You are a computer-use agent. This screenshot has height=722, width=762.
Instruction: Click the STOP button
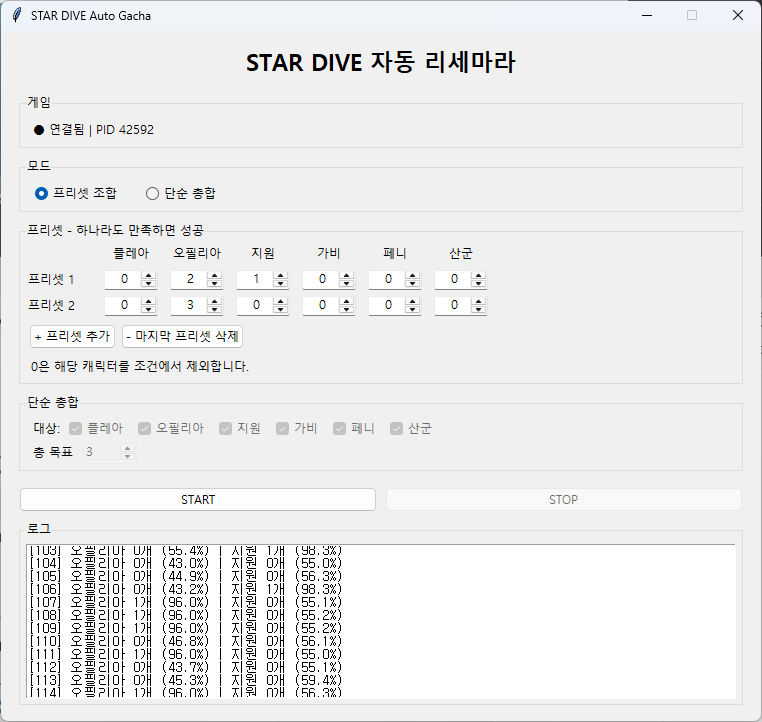(564, 499)
